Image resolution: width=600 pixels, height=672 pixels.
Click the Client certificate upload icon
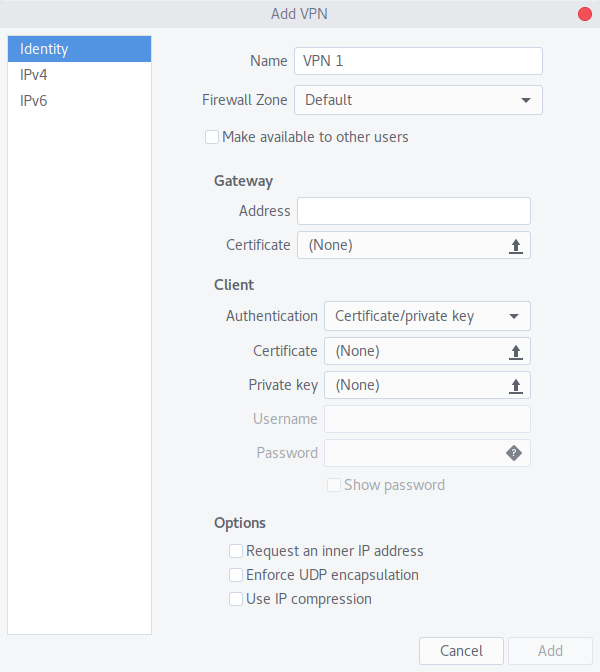pos(516,352)
